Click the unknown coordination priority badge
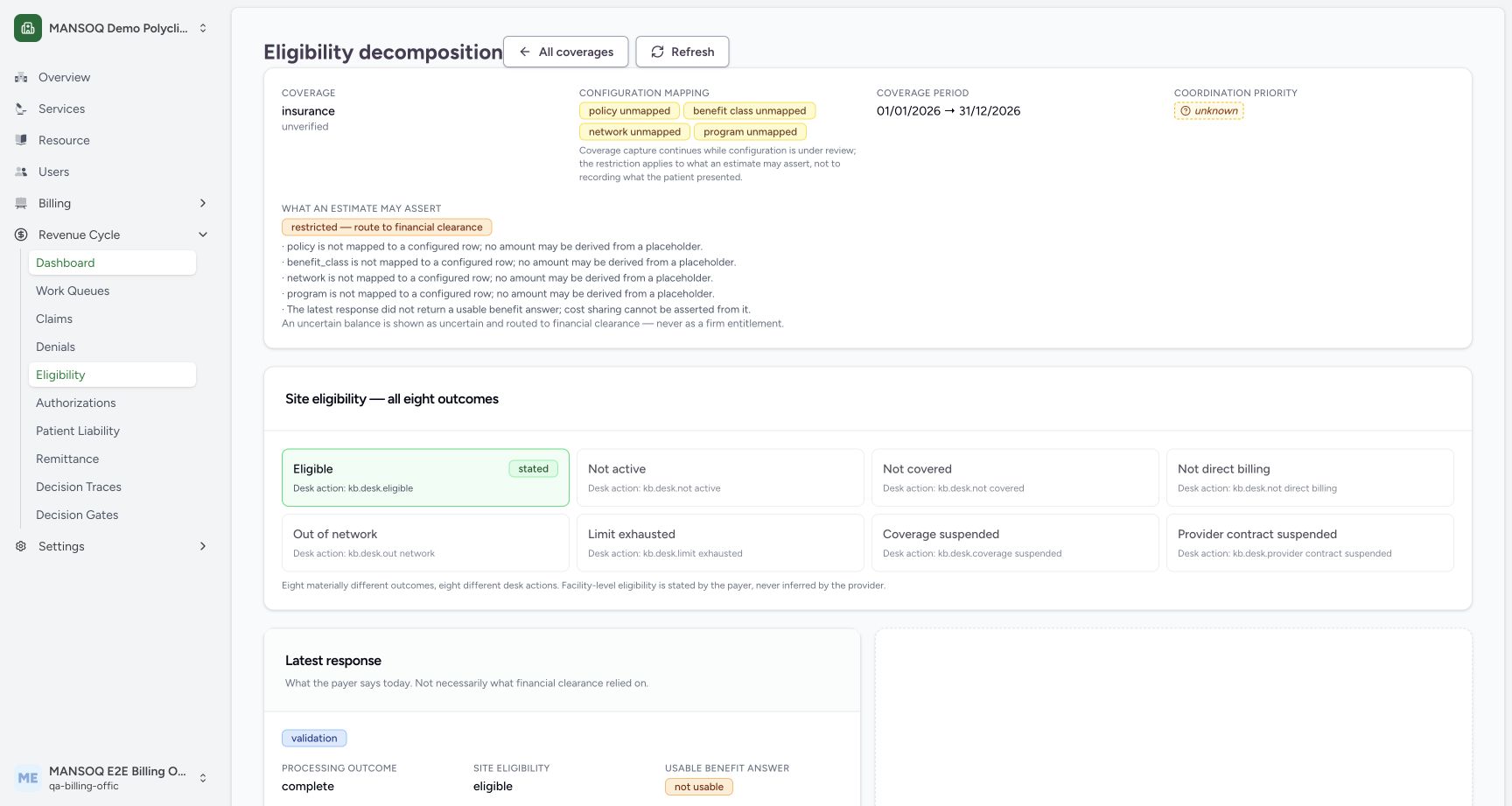The height and width of the screenshot is (806, 1512). 1209,111
